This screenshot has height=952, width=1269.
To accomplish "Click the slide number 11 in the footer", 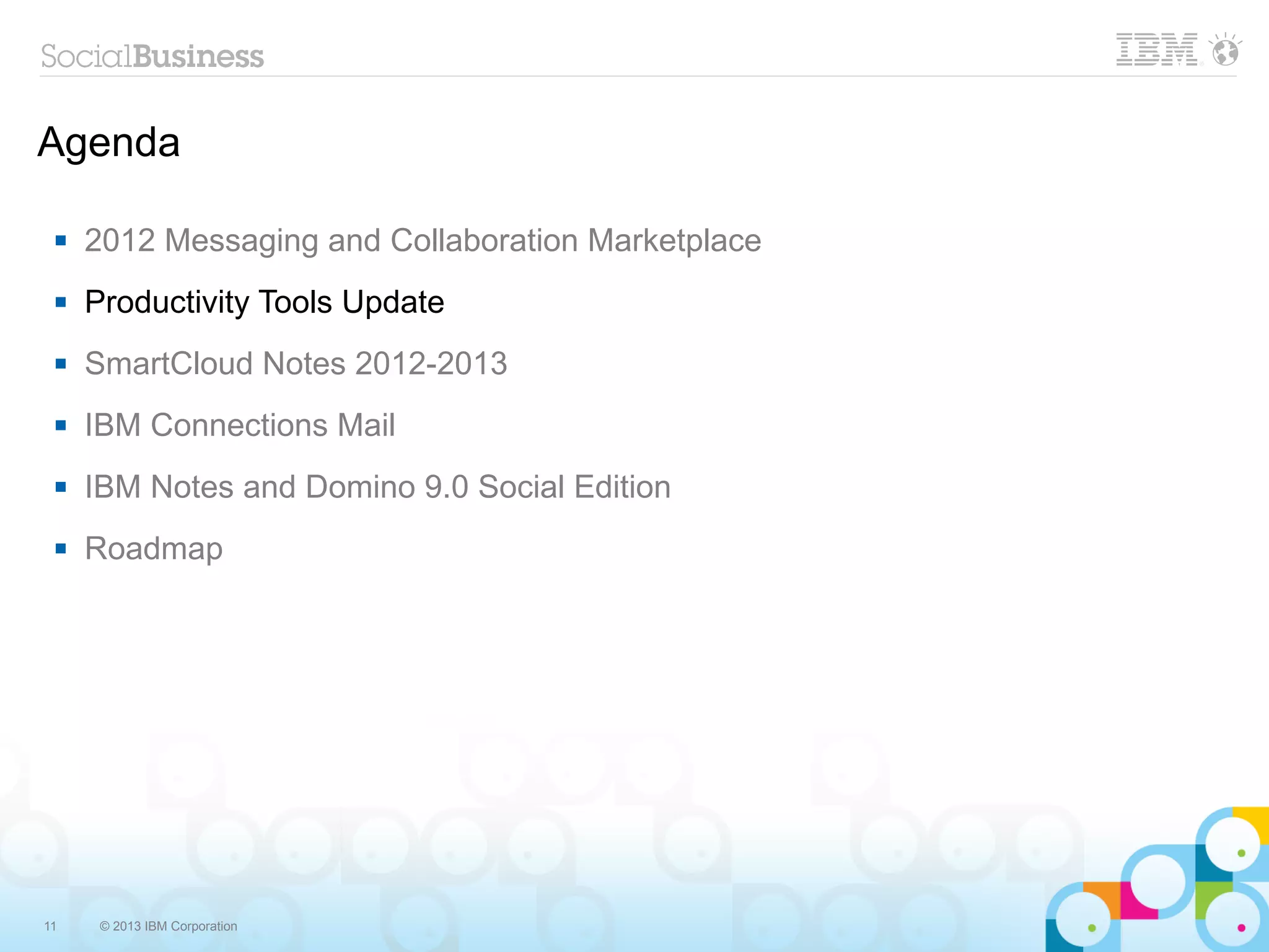I will pyautogui.click(x=50, y=926).
